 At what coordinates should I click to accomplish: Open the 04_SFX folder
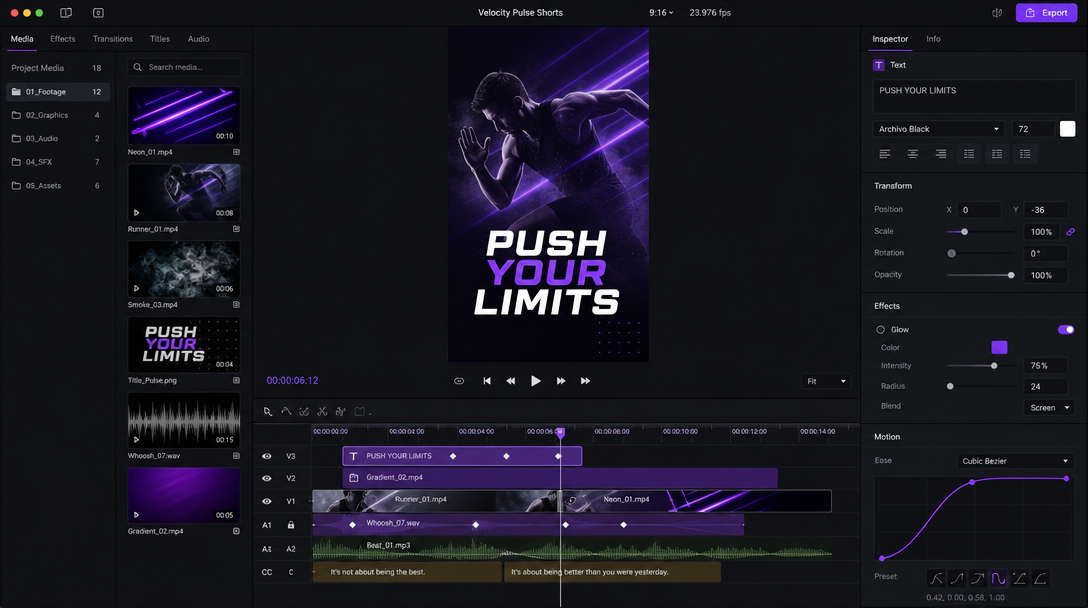58,162
